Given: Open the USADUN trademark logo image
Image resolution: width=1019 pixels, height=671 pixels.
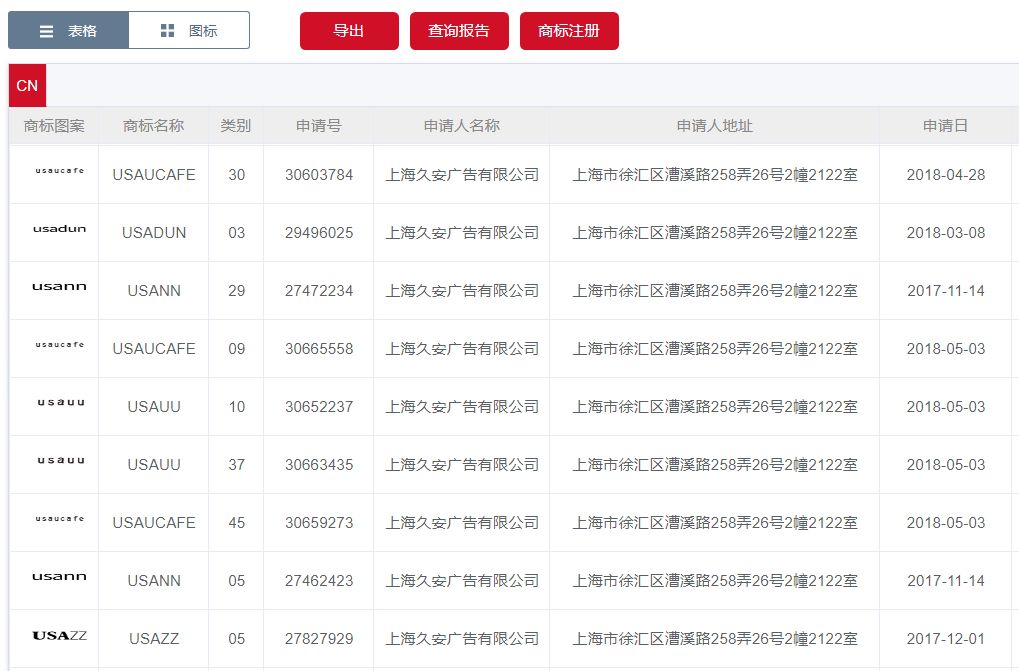Looking at the screenshot, I should (x=59, y=229).
